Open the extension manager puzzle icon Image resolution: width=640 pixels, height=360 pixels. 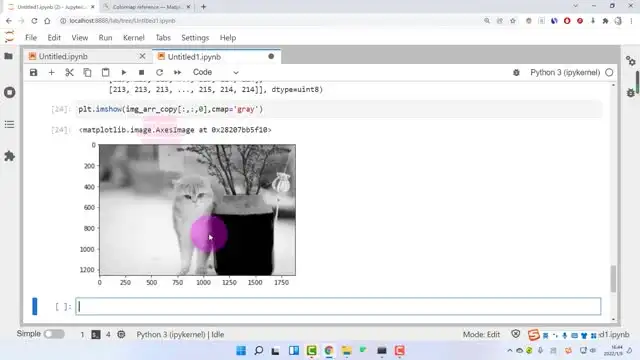pyautogui.click(x=9, y=156)
